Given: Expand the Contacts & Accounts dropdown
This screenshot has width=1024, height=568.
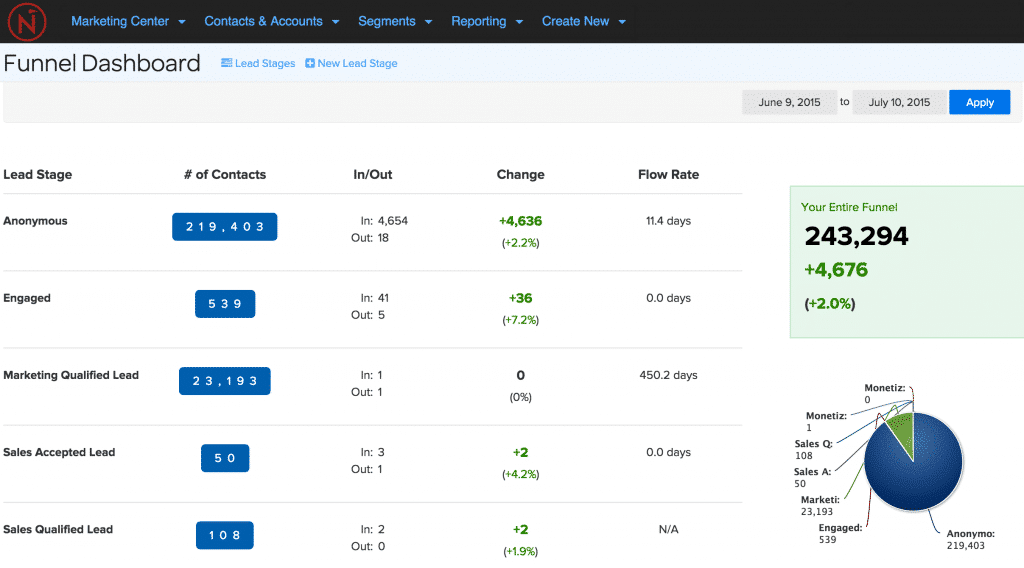Looking at the screenshot, I should point(271,21).
